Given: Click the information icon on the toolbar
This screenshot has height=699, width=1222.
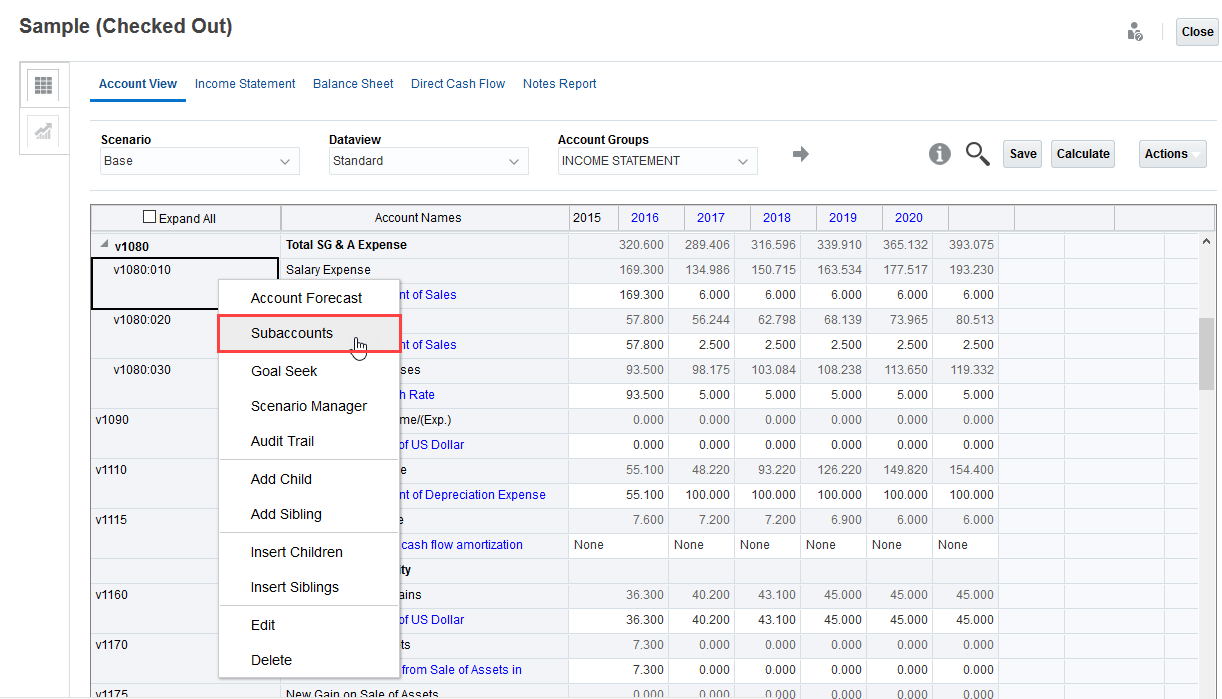Looking at the screenshot, I should [939, 153].
